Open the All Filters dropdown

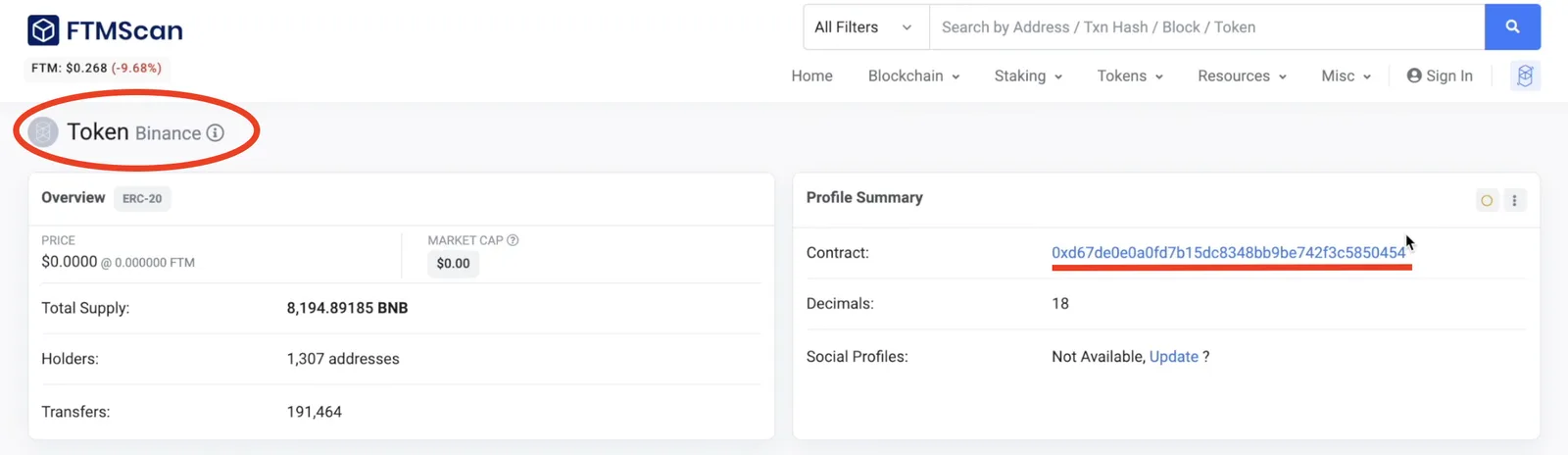865,26
